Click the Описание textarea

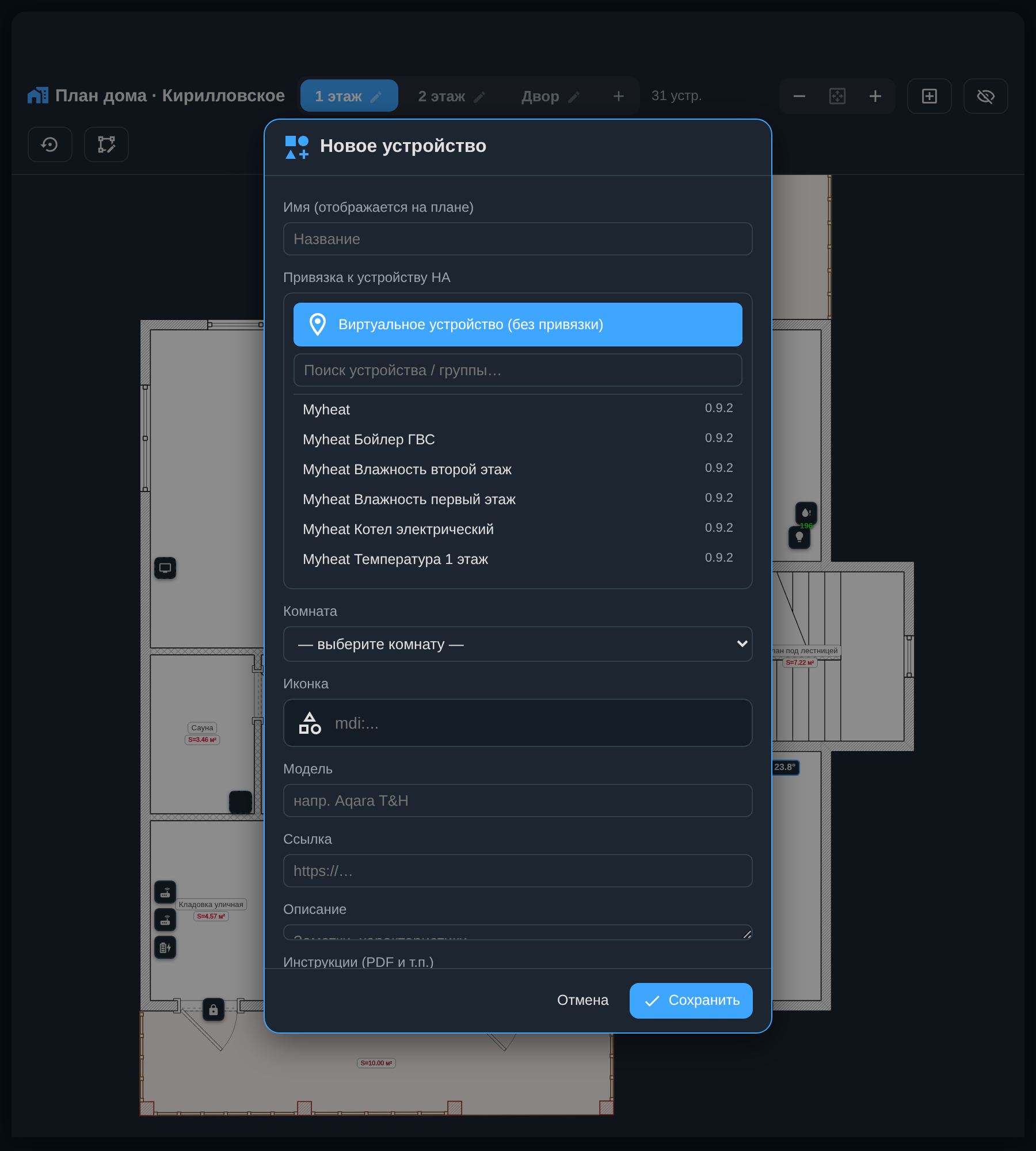(518, 932)
